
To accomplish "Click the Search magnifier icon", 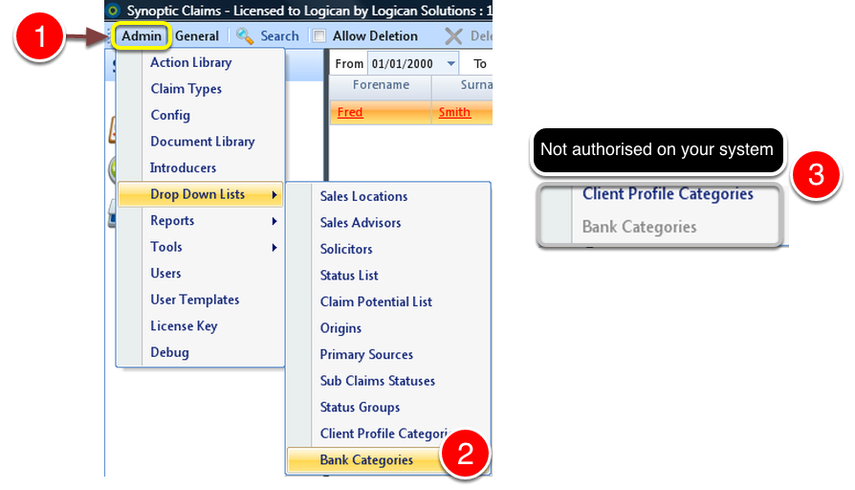I will [244, 36].
